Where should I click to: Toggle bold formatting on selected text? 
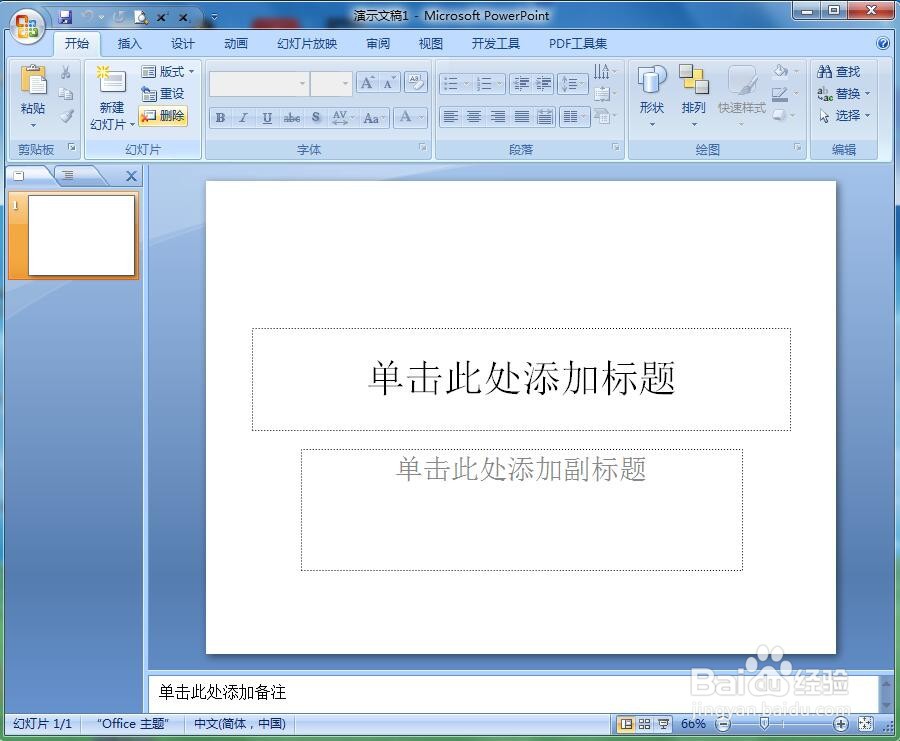tap(219, 118)
